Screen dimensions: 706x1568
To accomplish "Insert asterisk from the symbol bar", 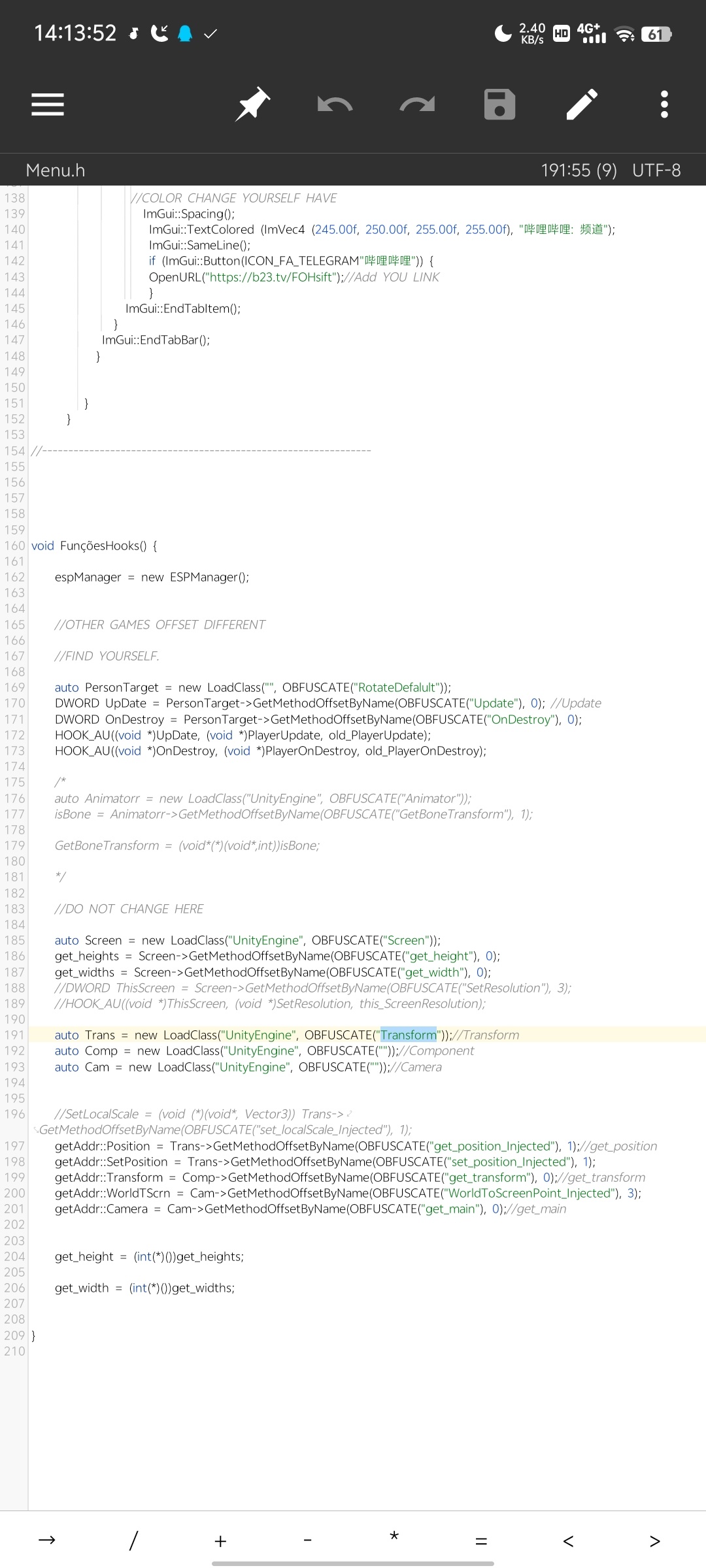I will [x=394, y=1538].
